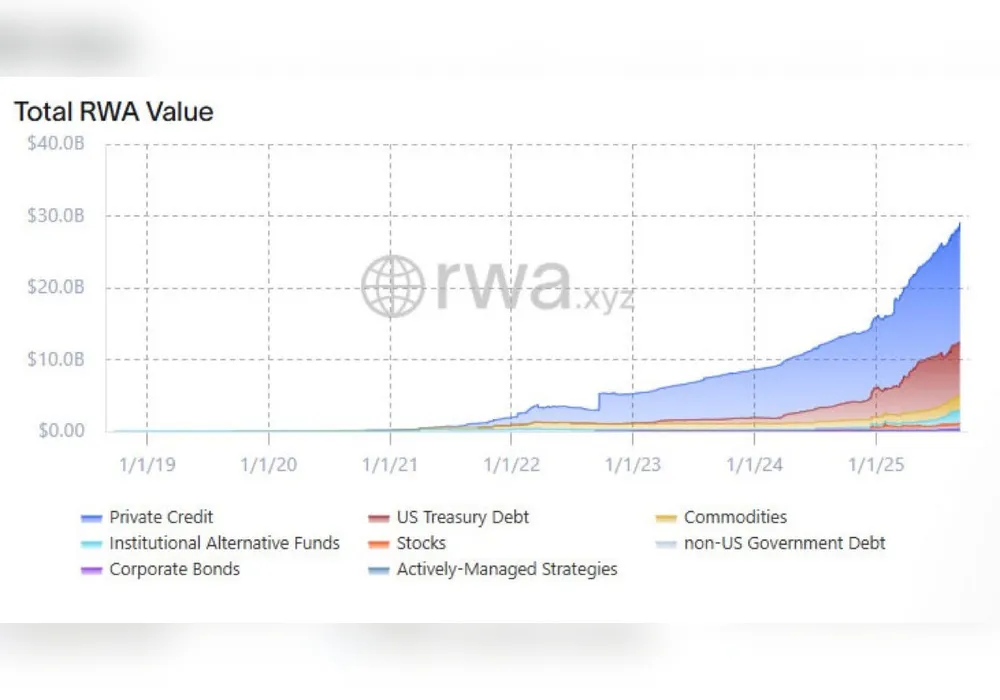
Task: Click the Actively-Managed Strategies legend label
Action: [x=507, y=569]
